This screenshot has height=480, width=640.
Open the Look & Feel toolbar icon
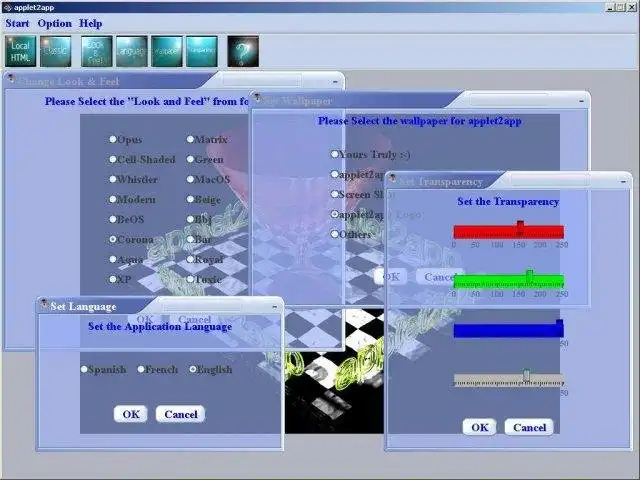(97, 51)
